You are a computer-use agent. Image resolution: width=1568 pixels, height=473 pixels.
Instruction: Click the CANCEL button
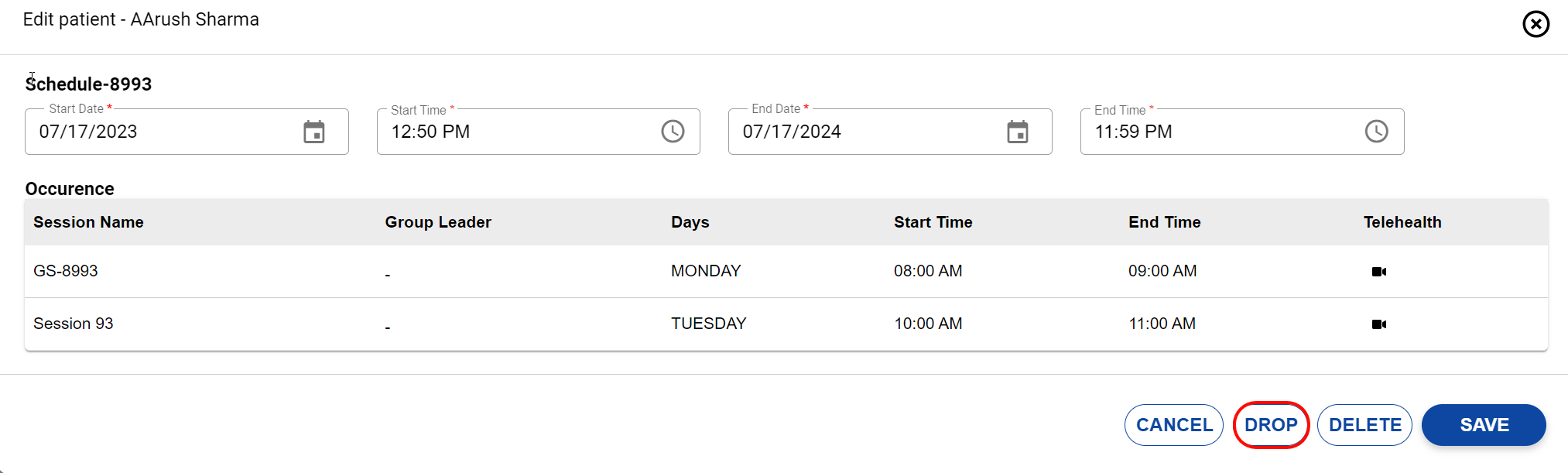[1173, 425]
